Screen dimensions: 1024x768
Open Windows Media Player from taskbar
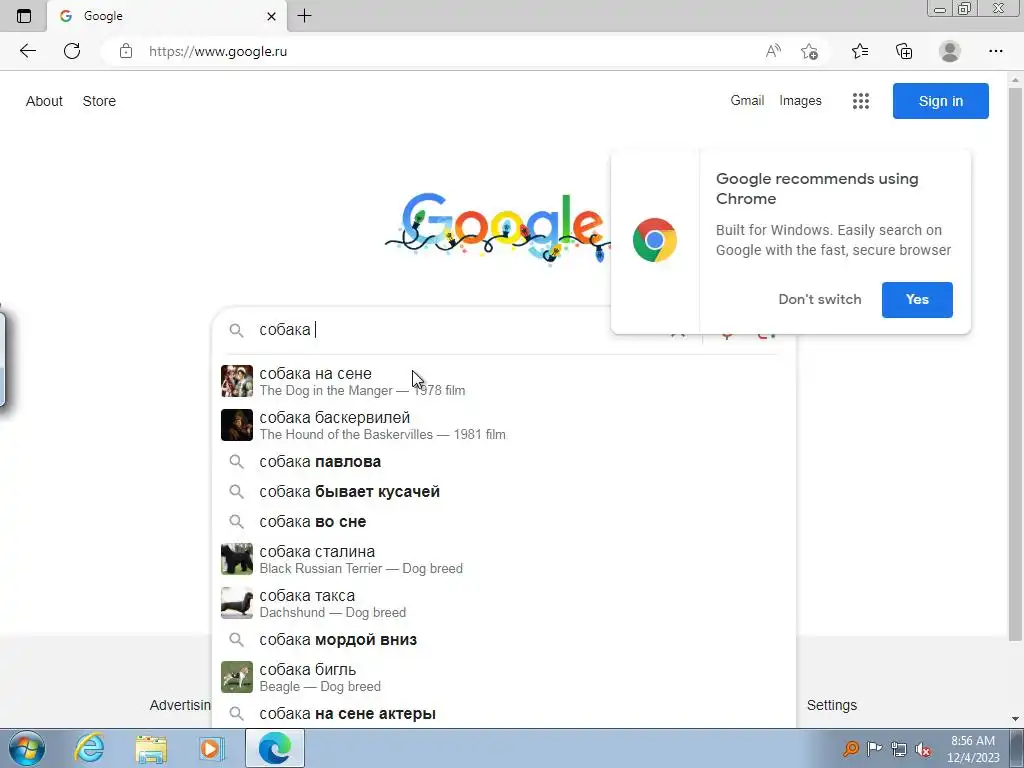(211, 748)
